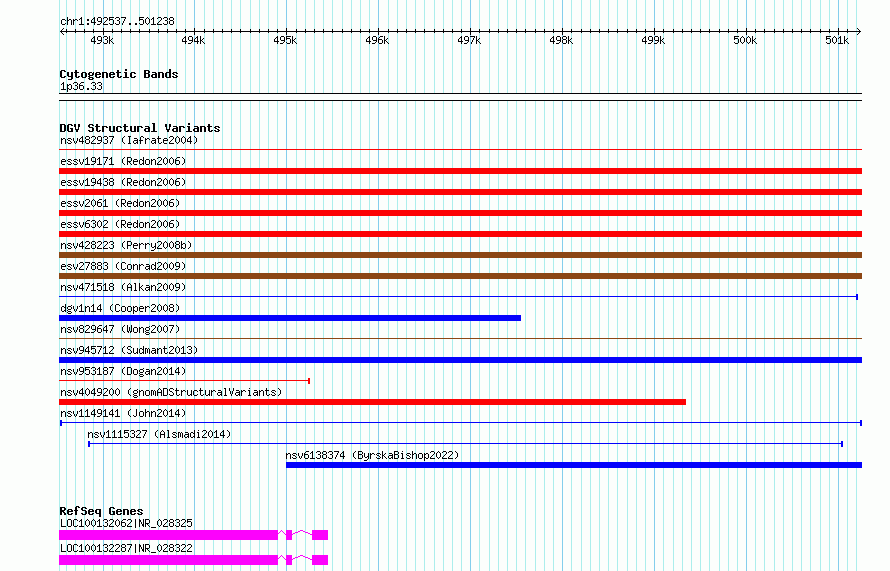Click the 500k ruler mark
Viewport: 890px width, 571px height.
tap(745, 40)
